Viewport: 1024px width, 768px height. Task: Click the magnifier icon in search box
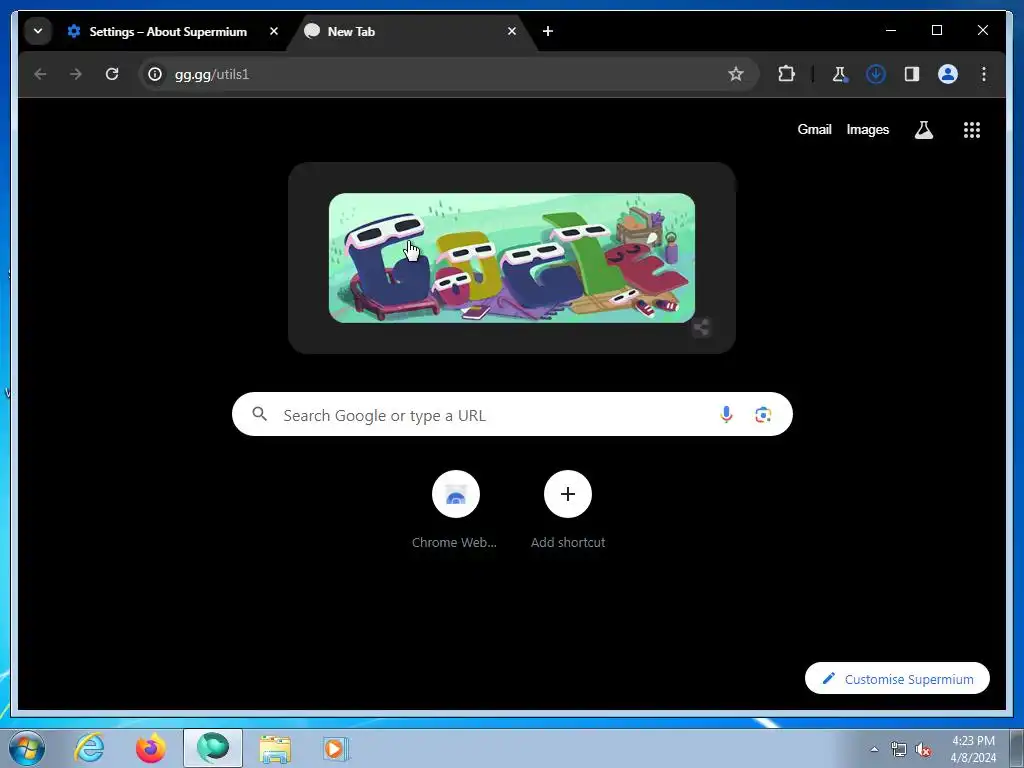260,414
